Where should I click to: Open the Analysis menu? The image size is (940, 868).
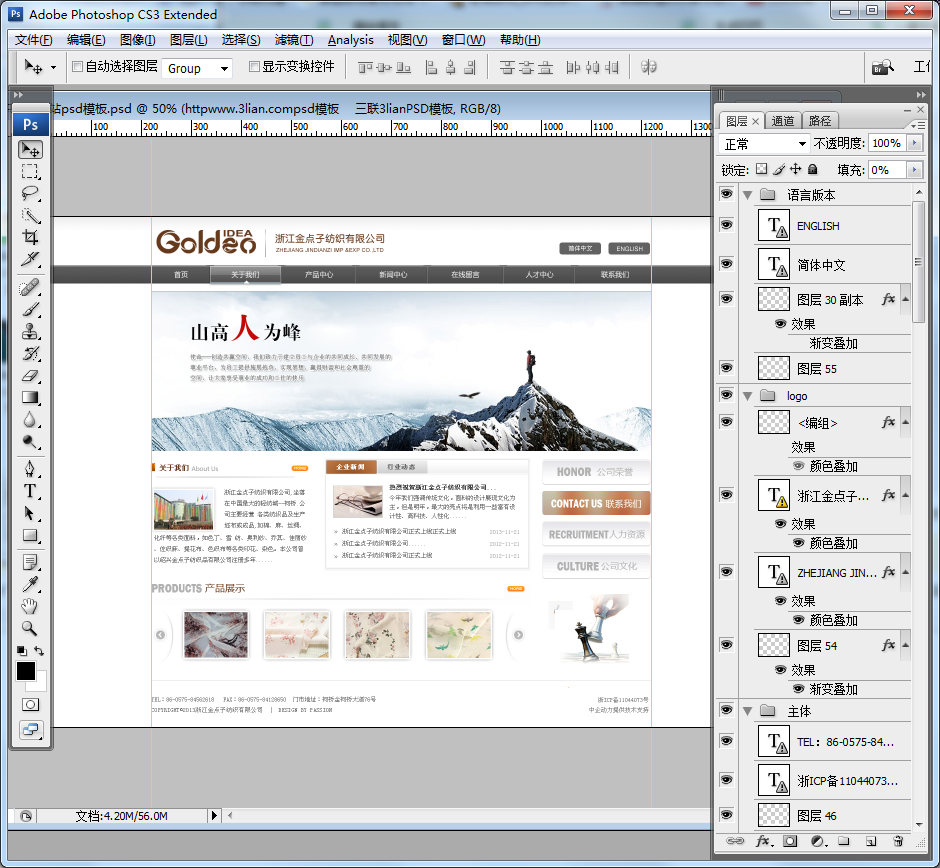(x=351, y=40)
